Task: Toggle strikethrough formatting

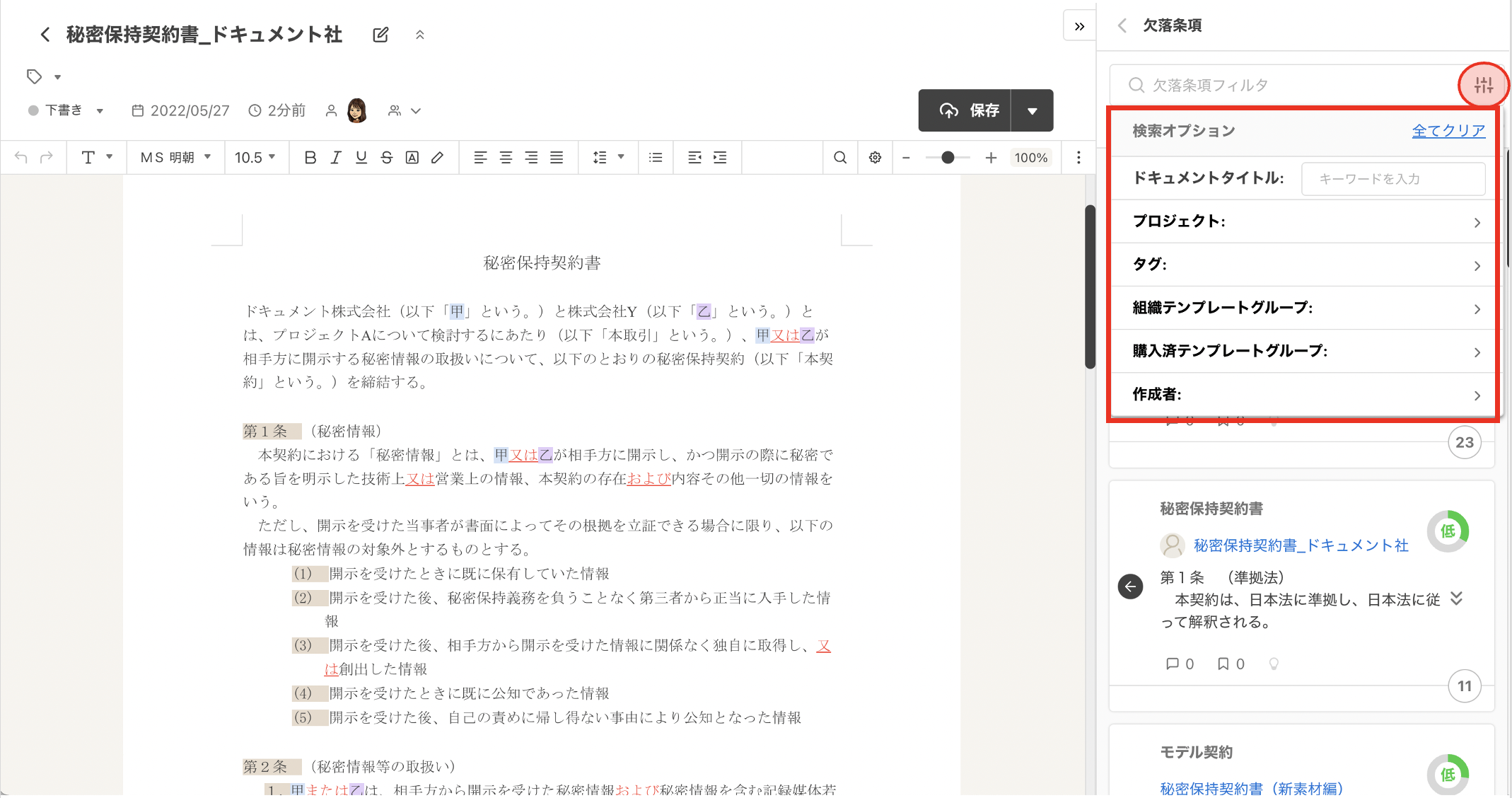Action: click(x=386, y=158)
